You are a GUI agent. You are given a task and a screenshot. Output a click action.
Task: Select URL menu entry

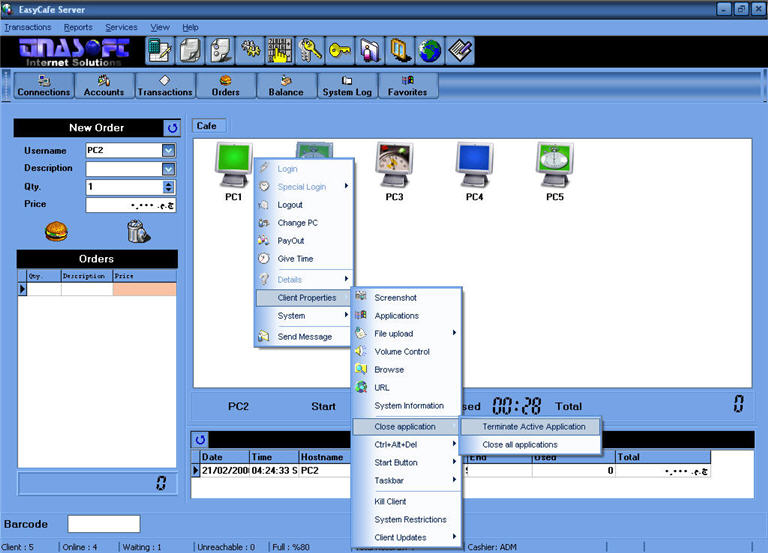click(x=407, y=387)
